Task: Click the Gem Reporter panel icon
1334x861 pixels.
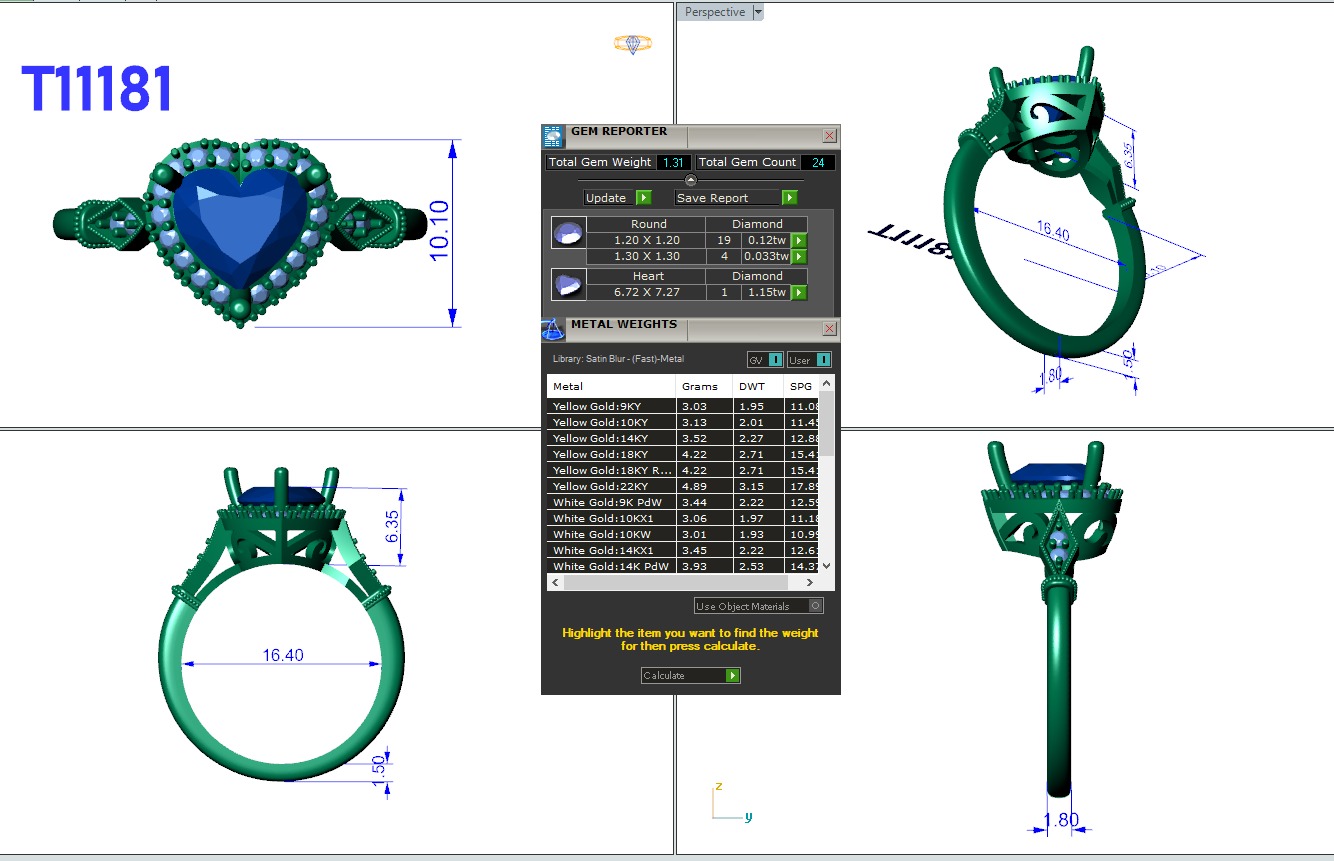Action: click(553, 136)
